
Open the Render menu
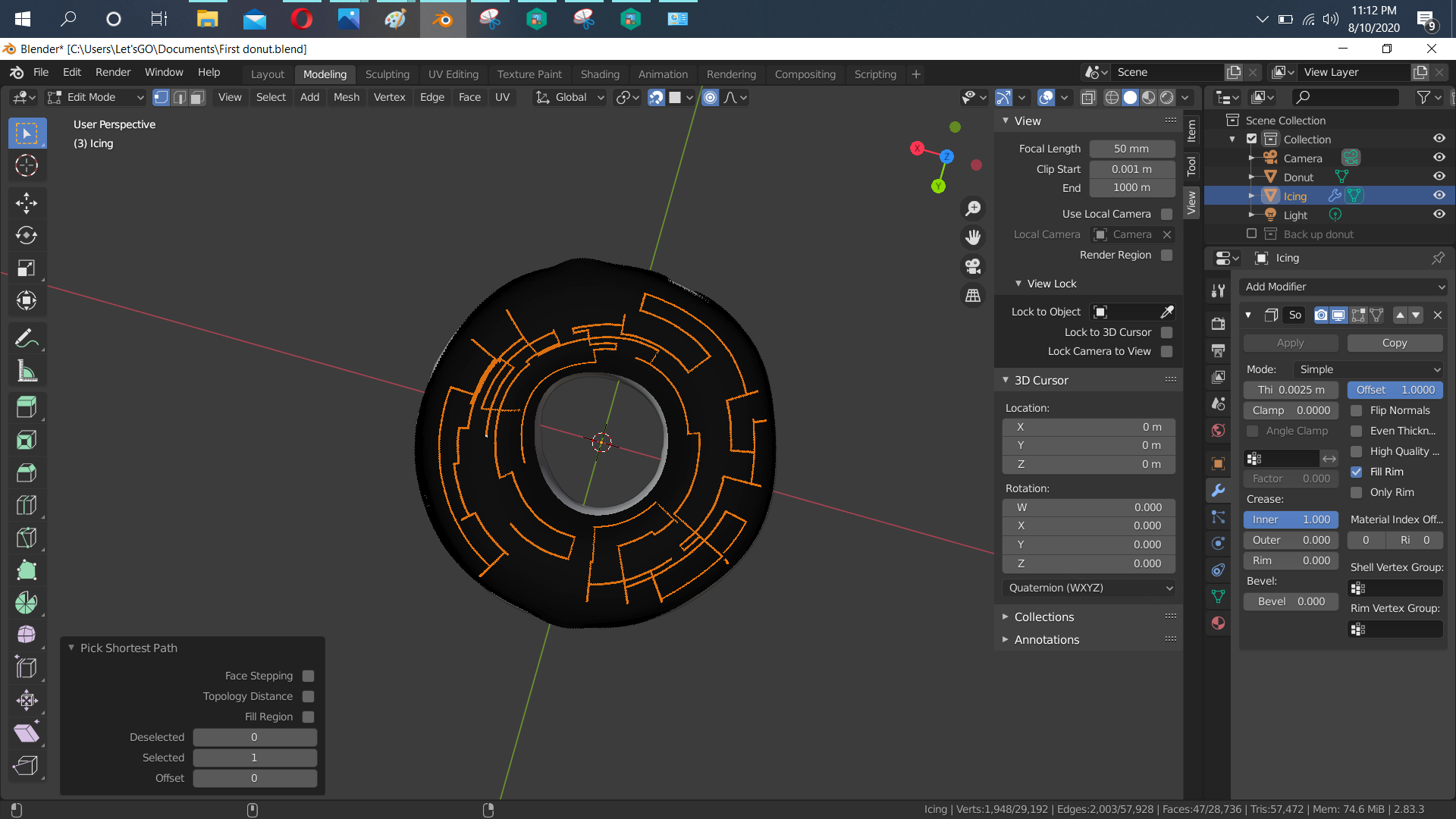pos(113,72)
